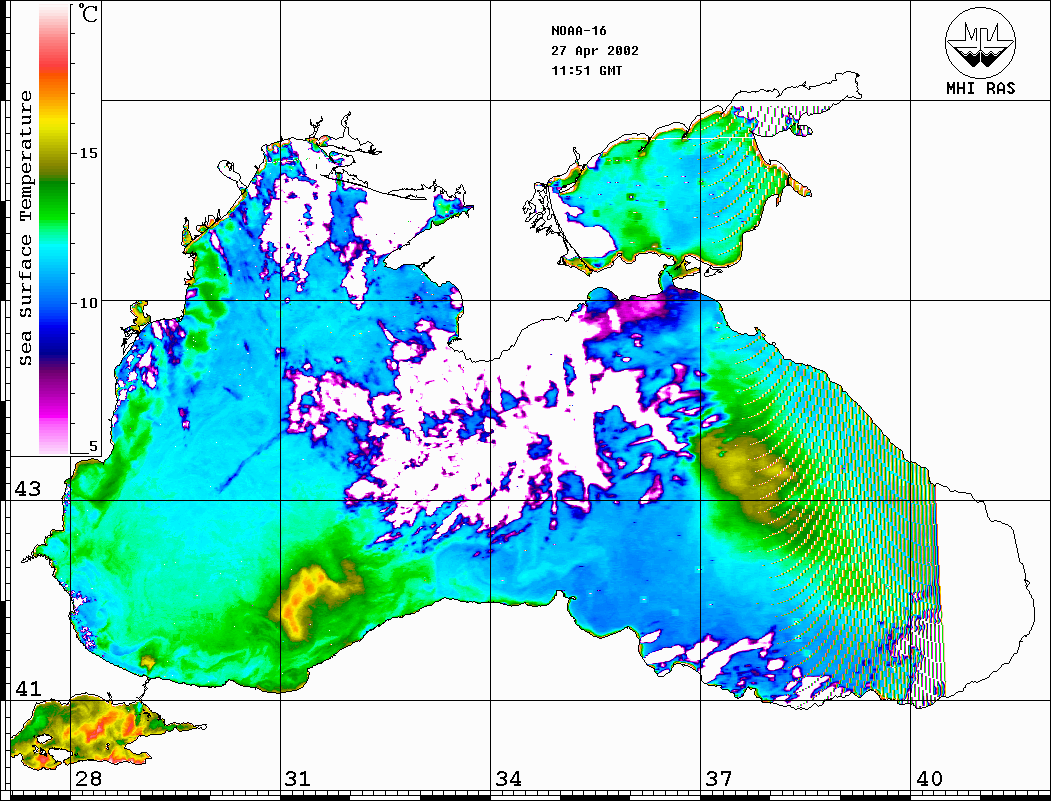Click longitude label 37

719,778
